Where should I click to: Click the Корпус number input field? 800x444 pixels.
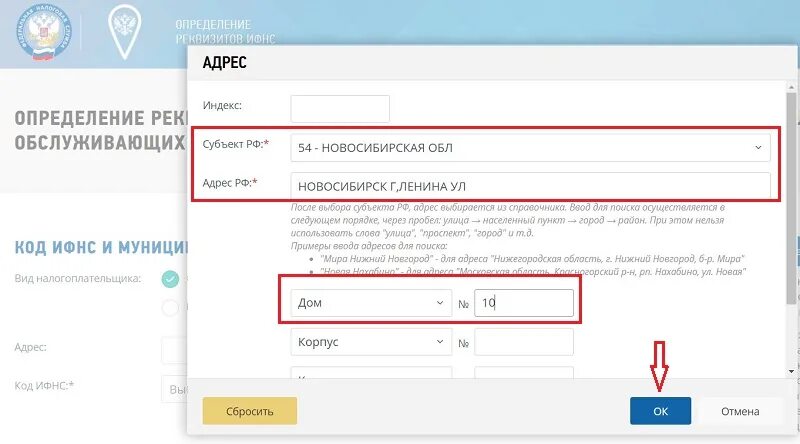pyautogui.click(x=523, y=342)
